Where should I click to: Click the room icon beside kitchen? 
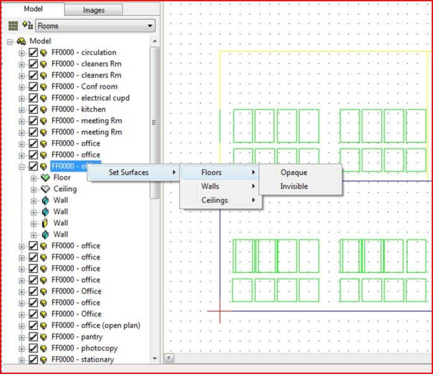[x=43, y=109]
